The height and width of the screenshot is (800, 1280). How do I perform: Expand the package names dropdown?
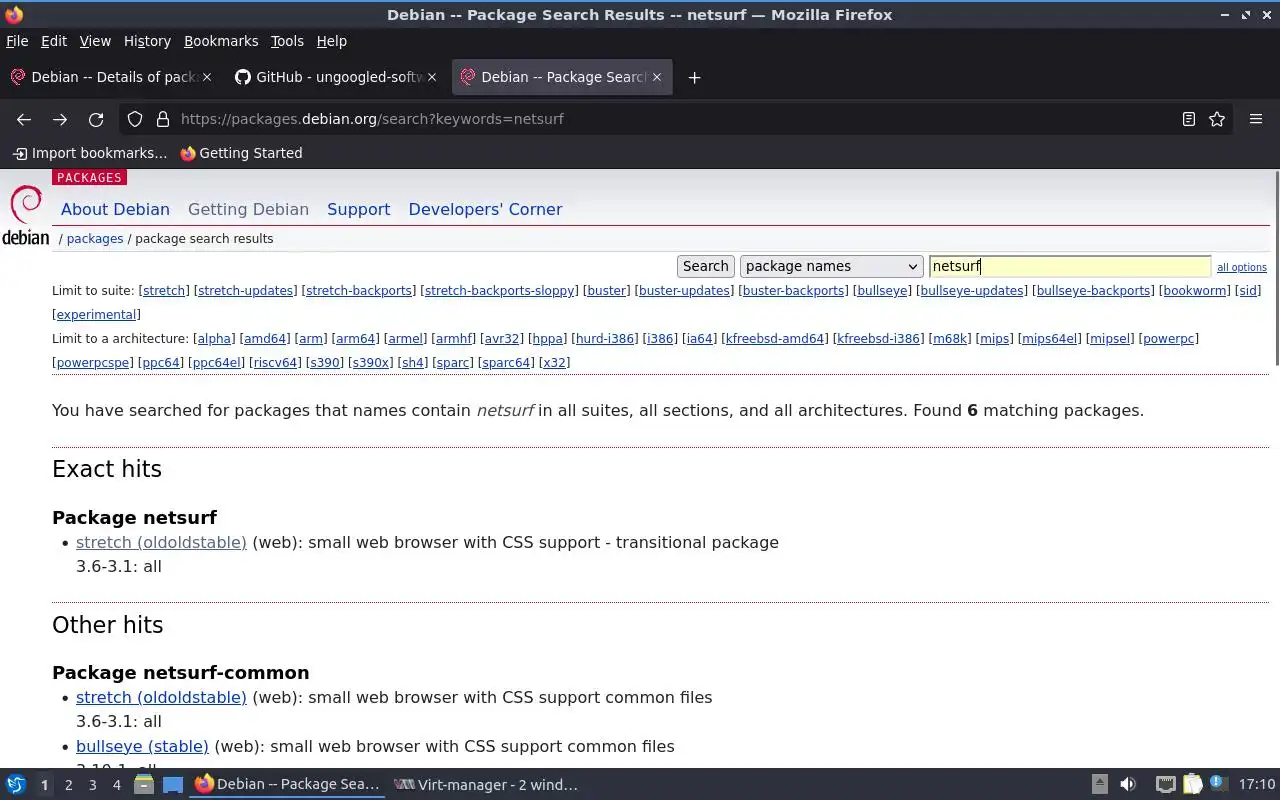(x=831, y=266)
